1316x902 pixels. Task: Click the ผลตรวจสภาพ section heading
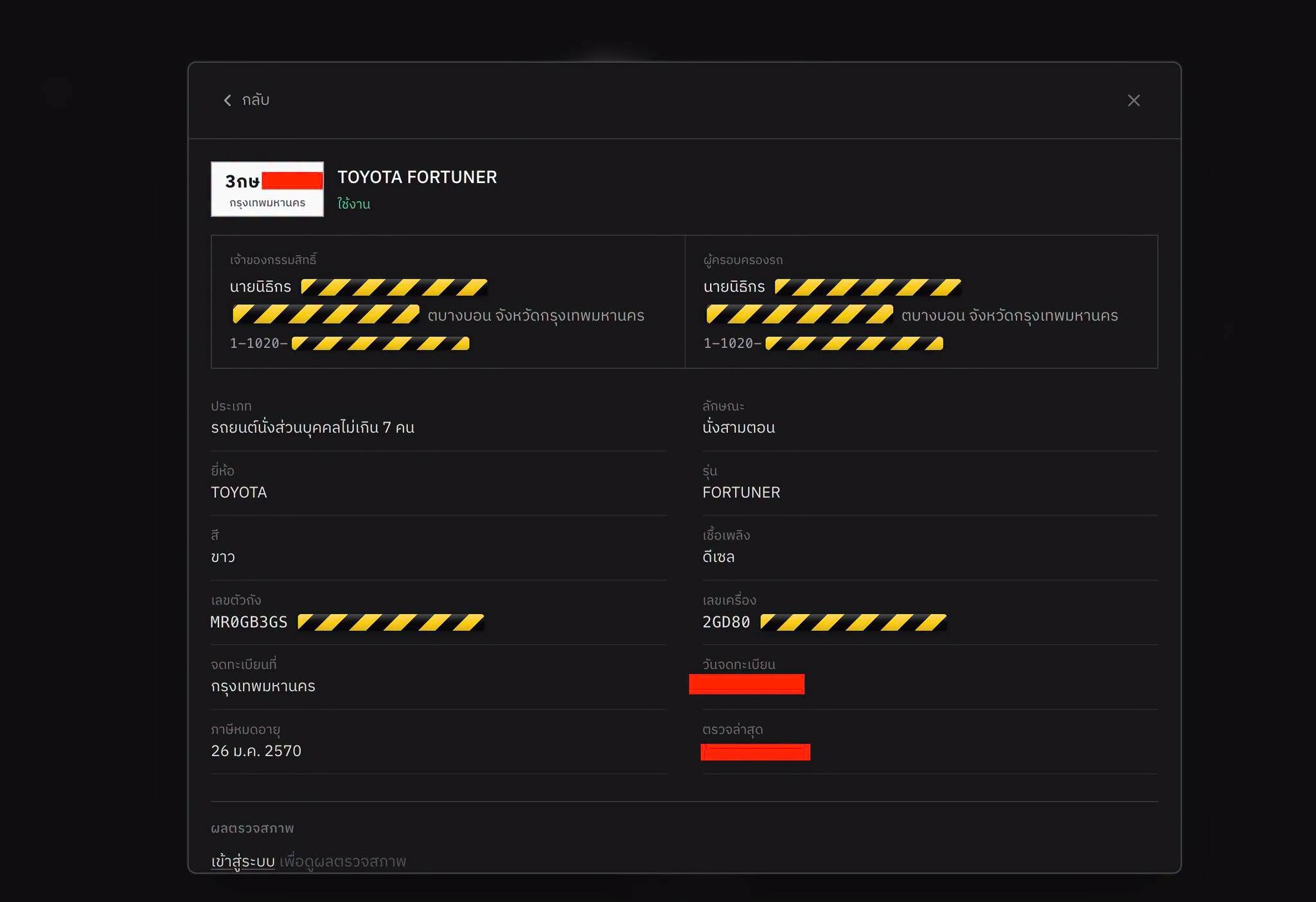pos(252,828)
